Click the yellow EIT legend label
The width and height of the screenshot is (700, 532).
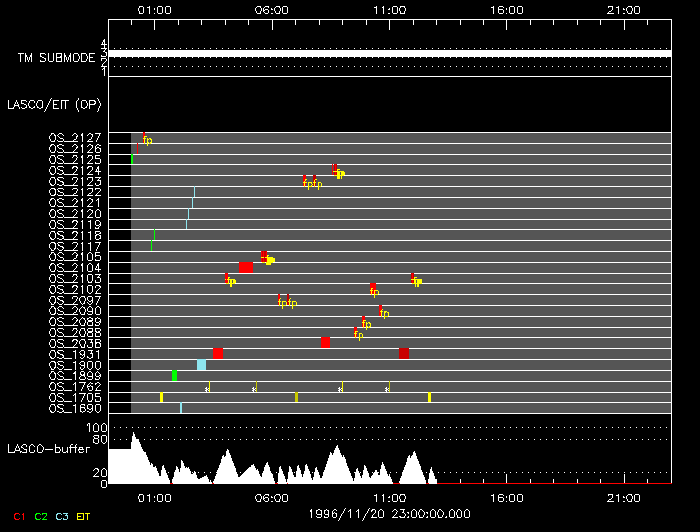[84, 516]
